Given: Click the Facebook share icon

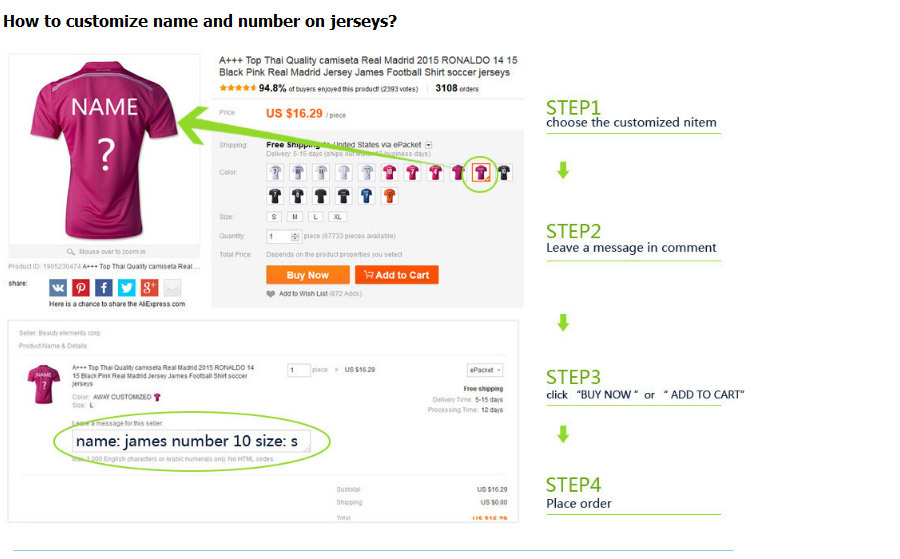Looking at the screenshot, I should [x=104, y=288].
